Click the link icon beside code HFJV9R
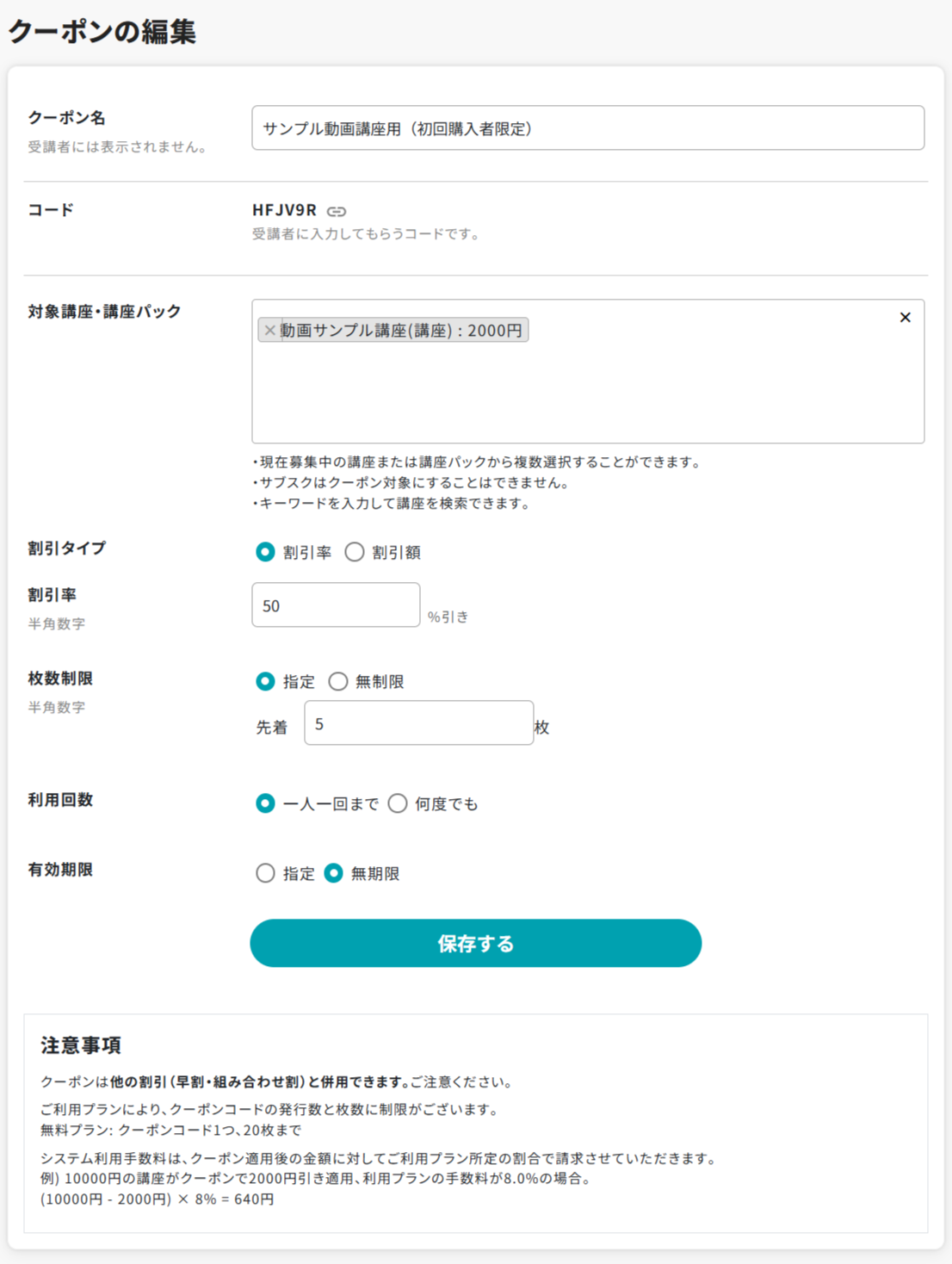Image resolution: width=952 pixels, height=1264 pixels. [x=337, y=211]
